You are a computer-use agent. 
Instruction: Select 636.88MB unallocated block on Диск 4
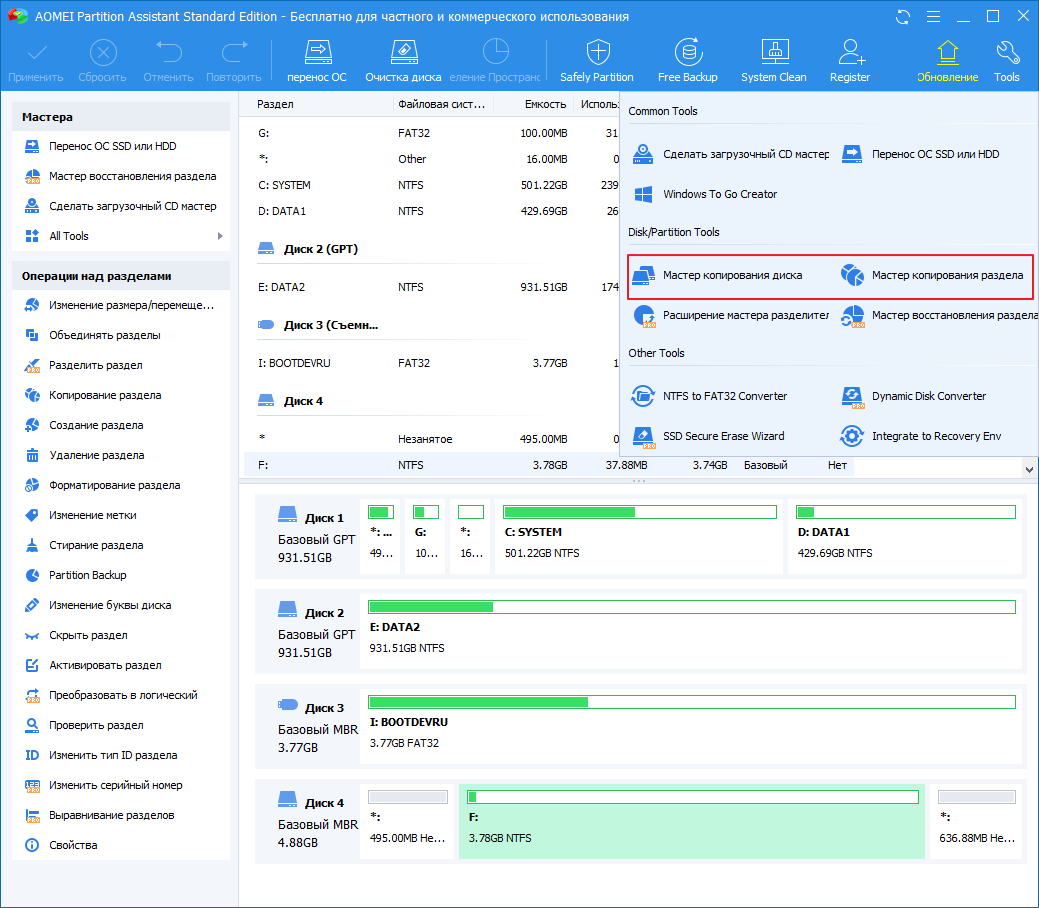[977, 821]
